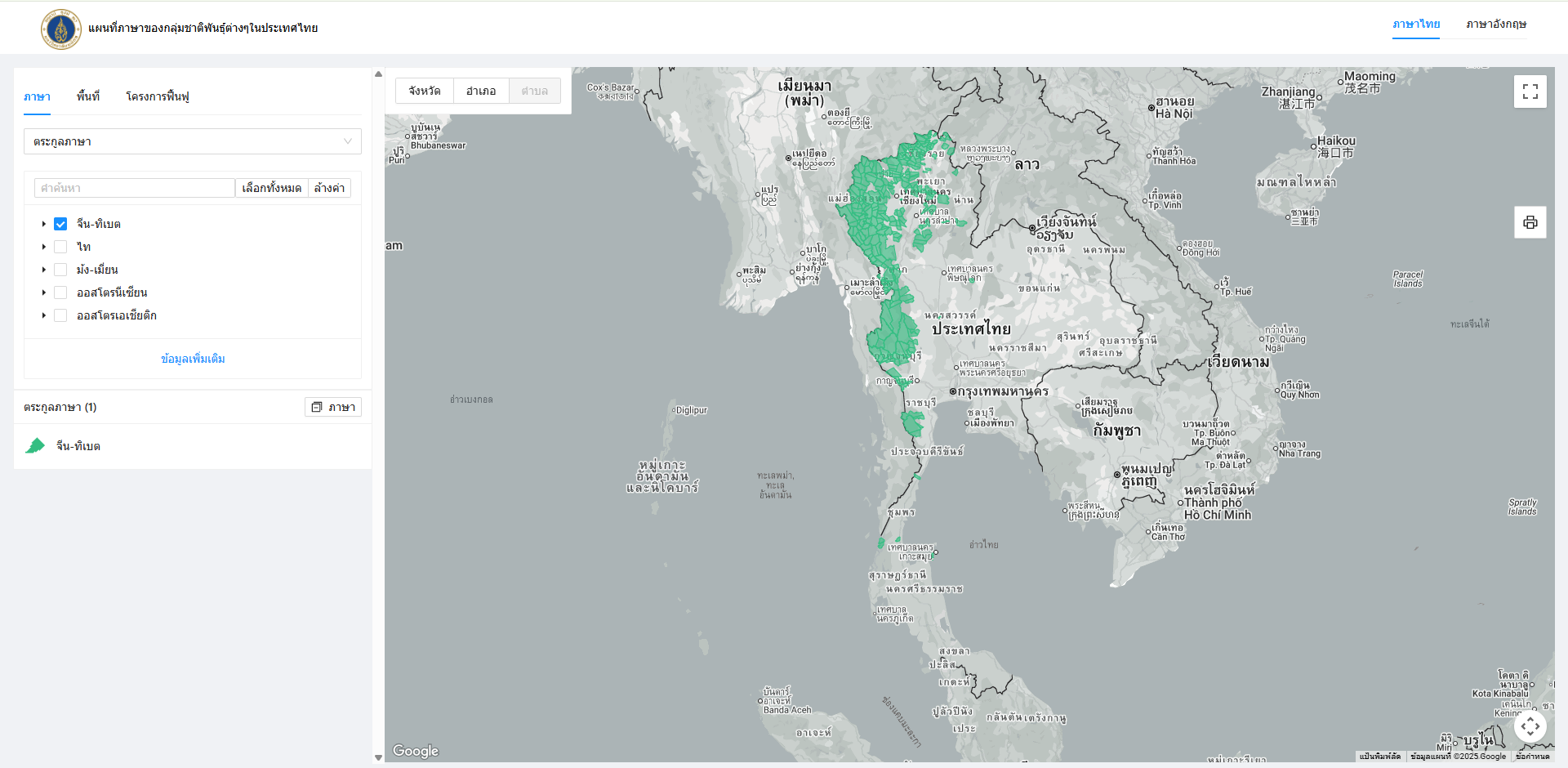Click the university logo in header
The width and height of the screenshot is (1568, 768).
click(61, 29)
